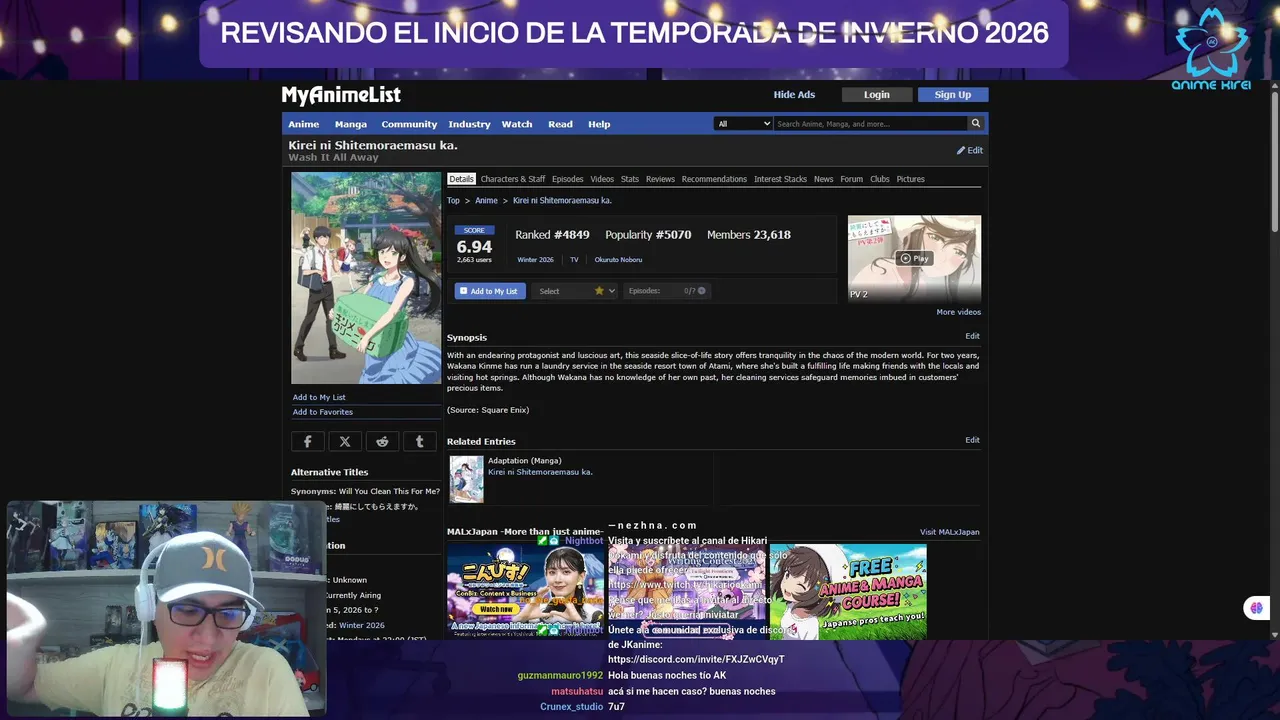
Task: Click the Hide Ads link
Action: pos(794,95)
